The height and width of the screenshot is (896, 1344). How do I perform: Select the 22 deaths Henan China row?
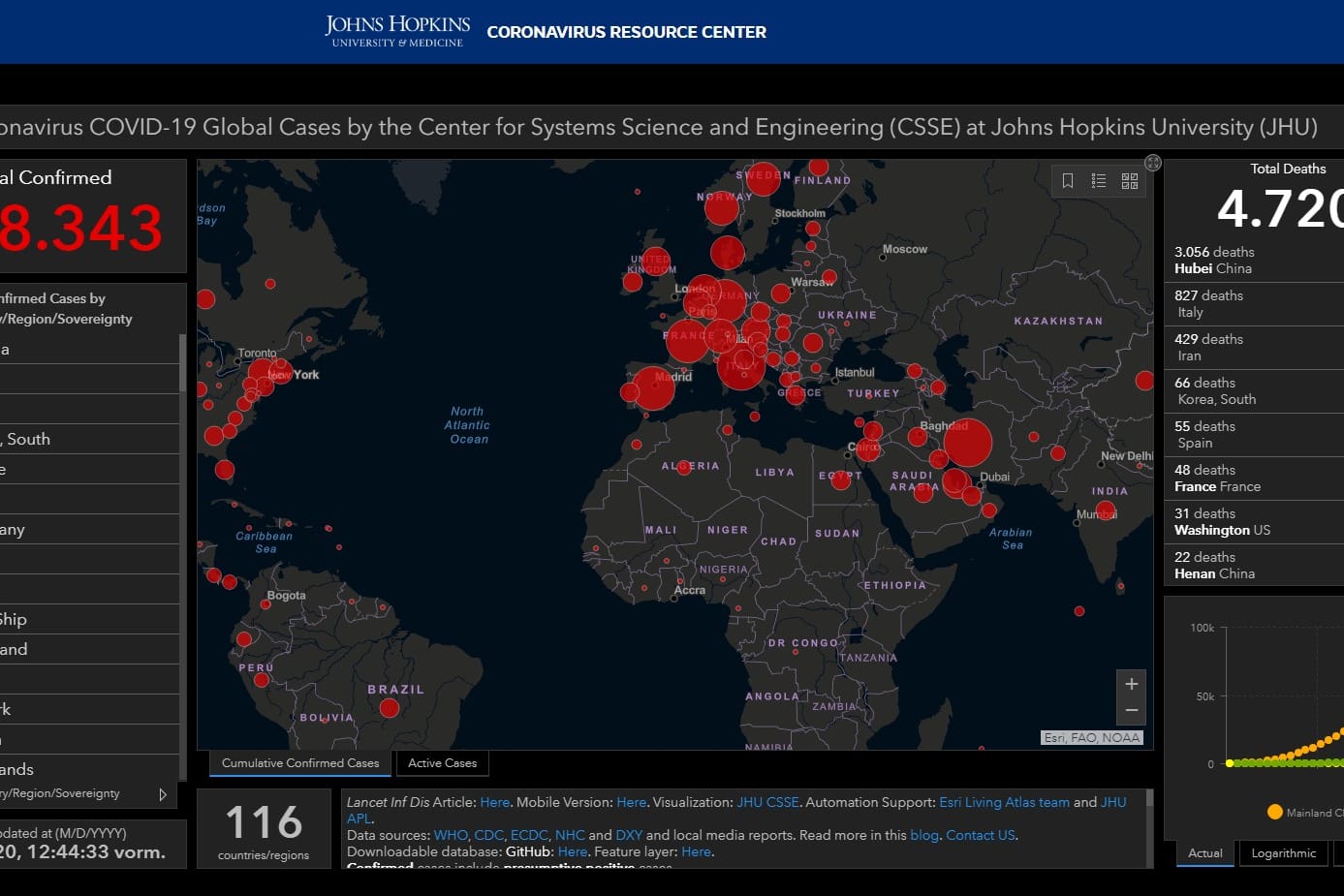click(x=1254, y=566)
